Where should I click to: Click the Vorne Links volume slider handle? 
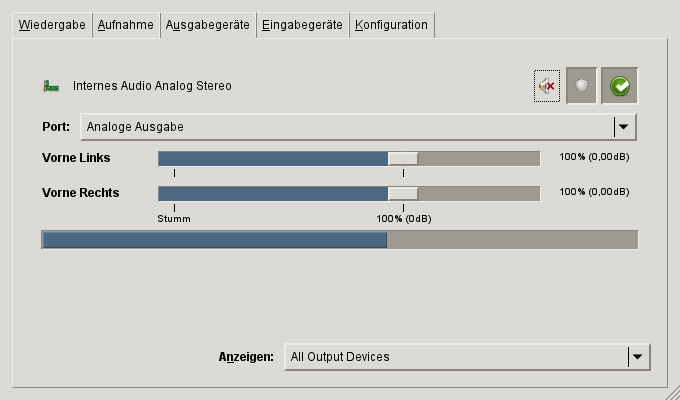pos(403,158)
